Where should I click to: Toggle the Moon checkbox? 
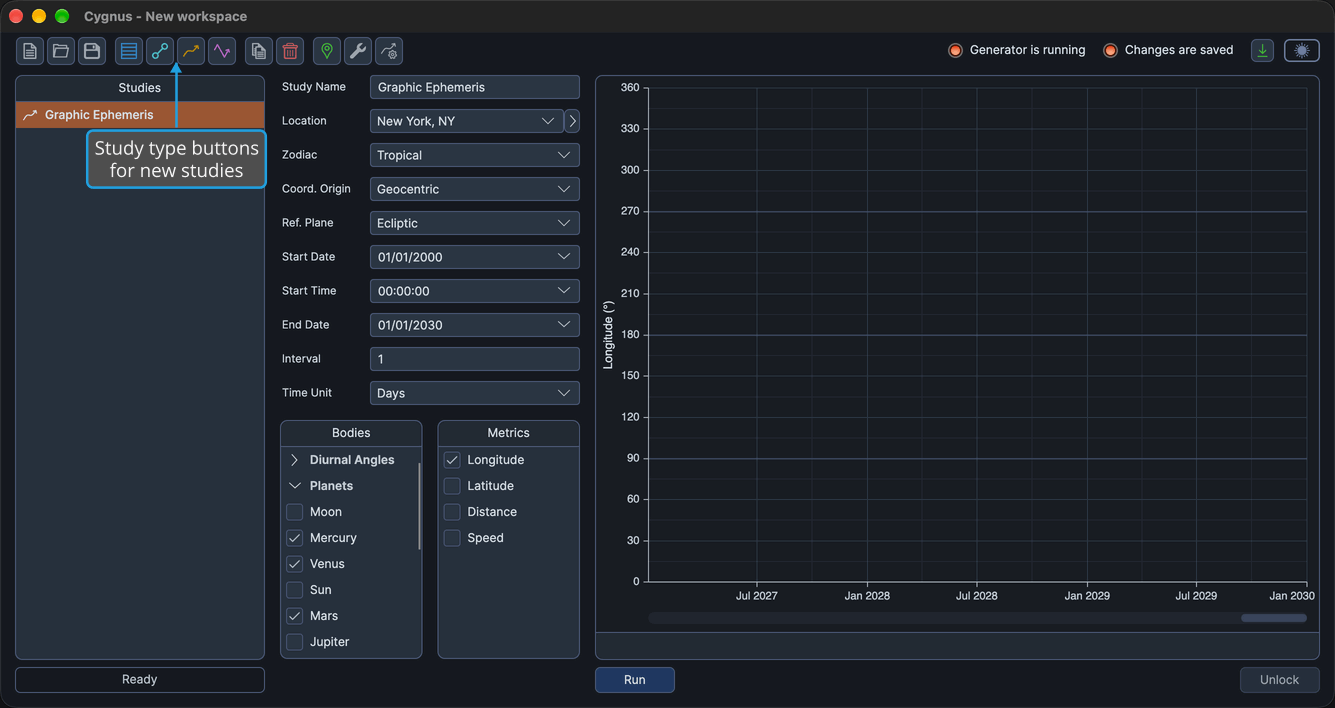point(295,512)
